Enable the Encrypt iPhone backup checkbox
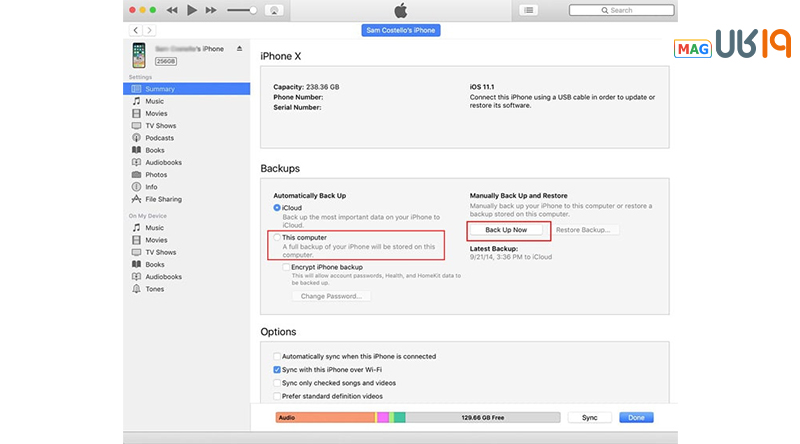Image resolution: width=800 pixels, height=444 pixels. 286,267
